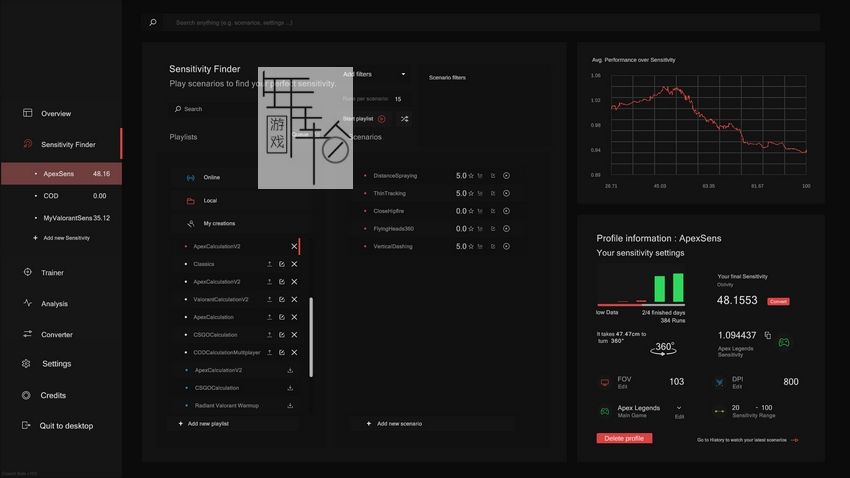Click the shuffle playlist icon

point(405,119)
